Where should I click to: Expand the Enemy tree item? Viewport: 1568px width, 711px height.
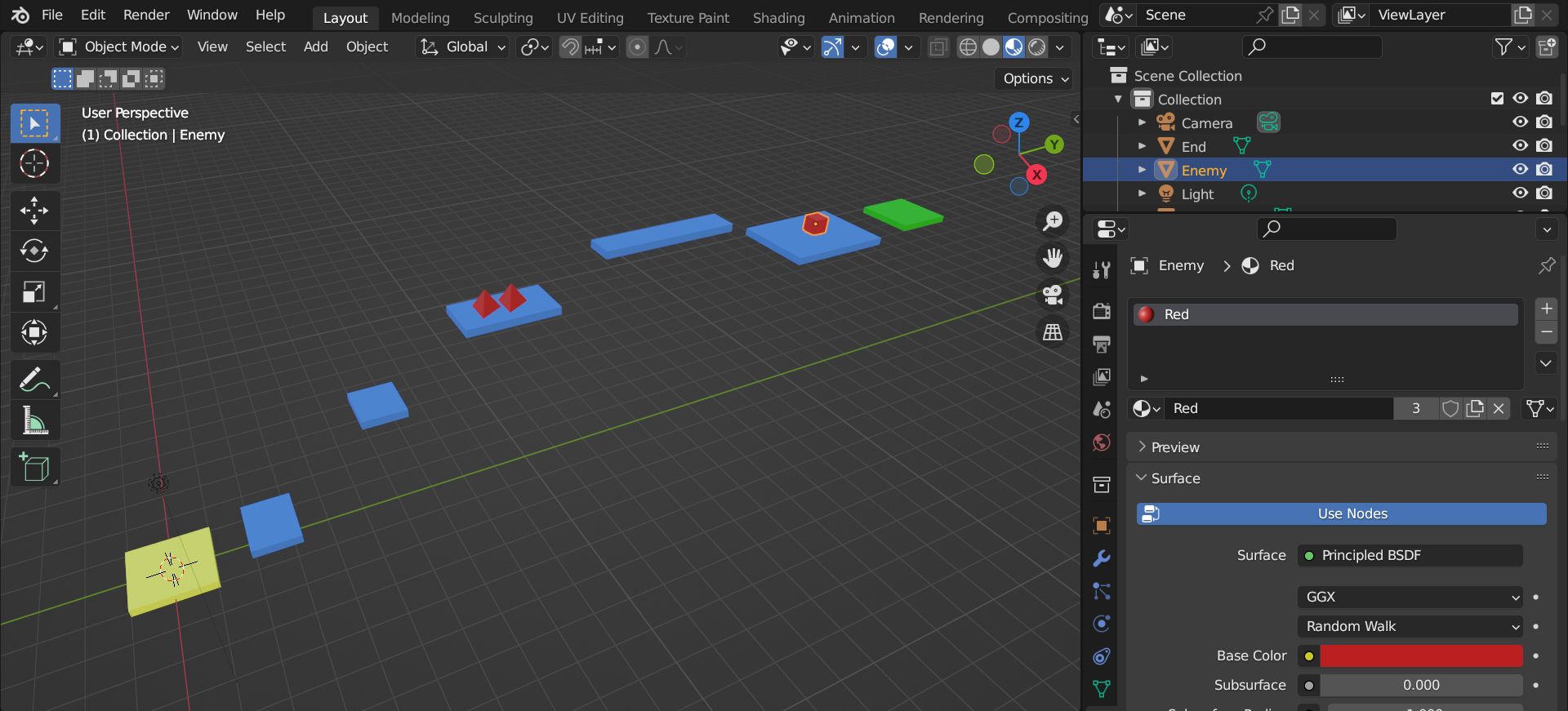(1143, 170)
